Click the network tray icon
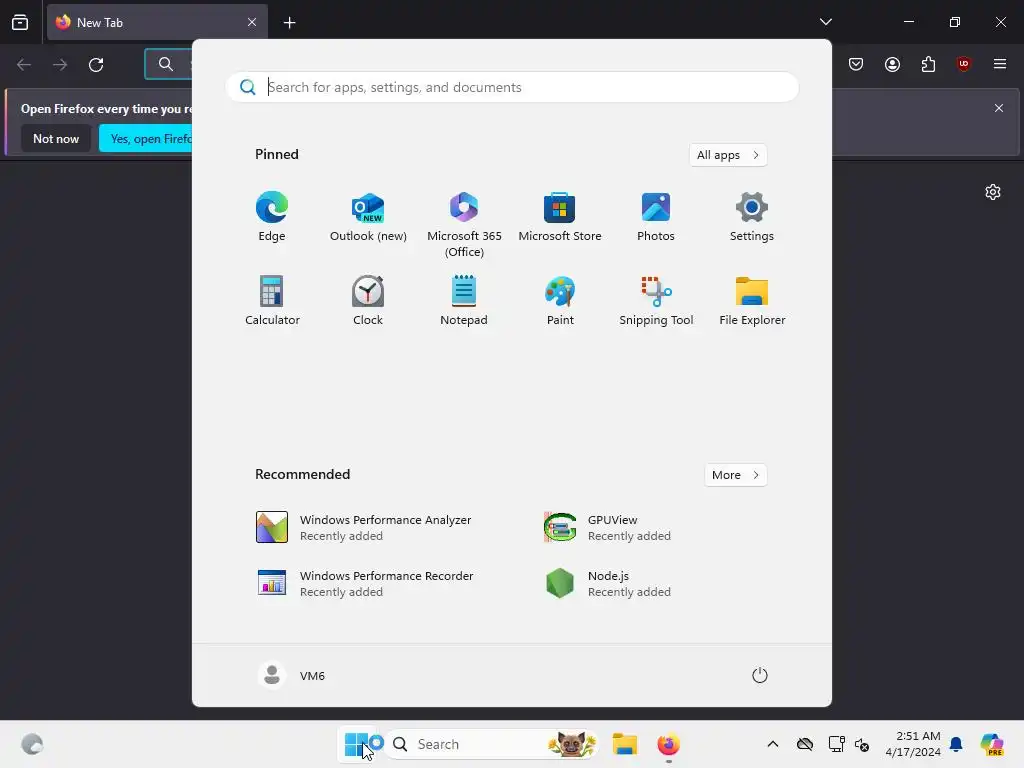1024x768 pixels. (x=836, y=744)
